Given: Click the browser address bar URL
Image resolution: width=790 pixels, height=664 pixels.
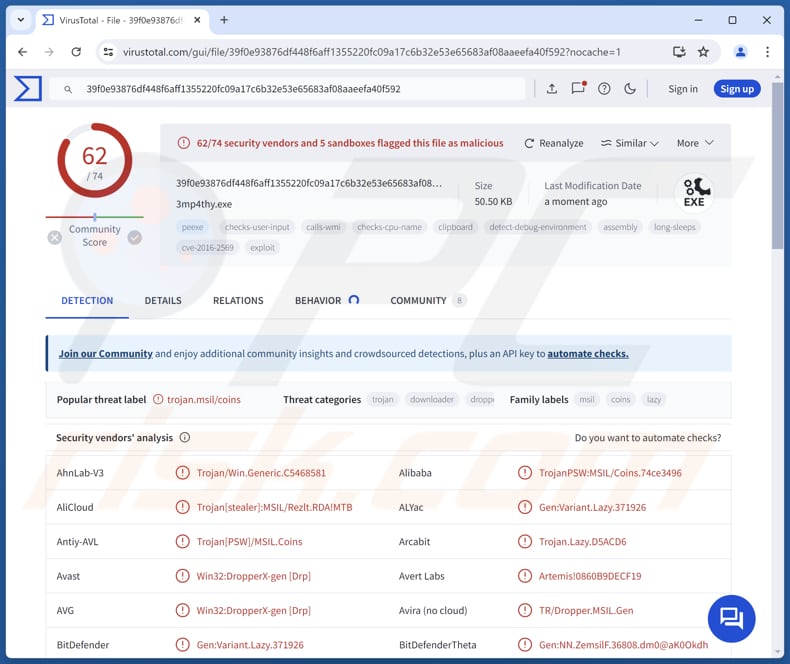Looking at the screenshot, I should 371,52.
